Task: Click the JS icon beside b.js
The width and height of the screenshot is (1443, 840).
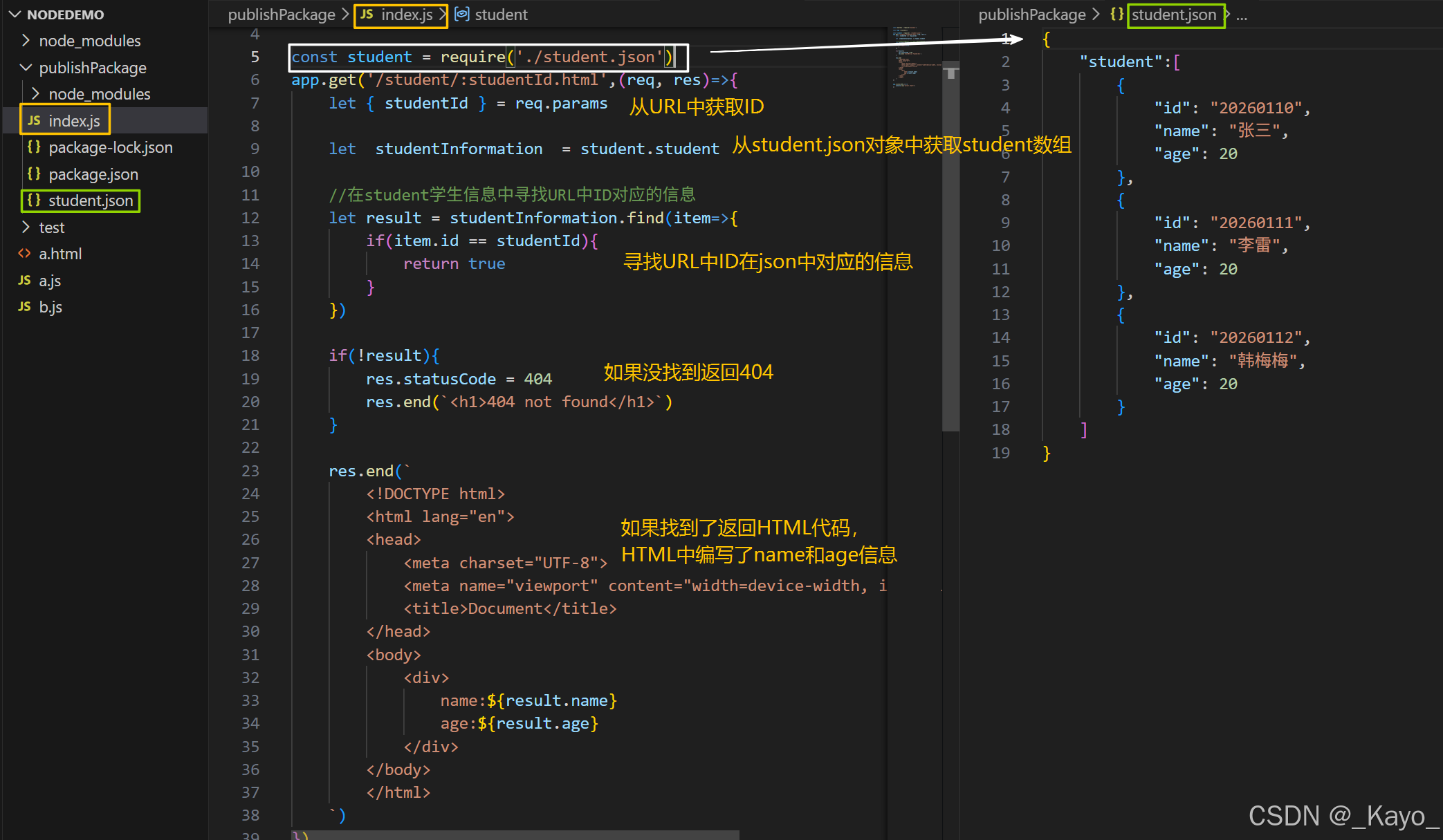Action: (24, 307)
